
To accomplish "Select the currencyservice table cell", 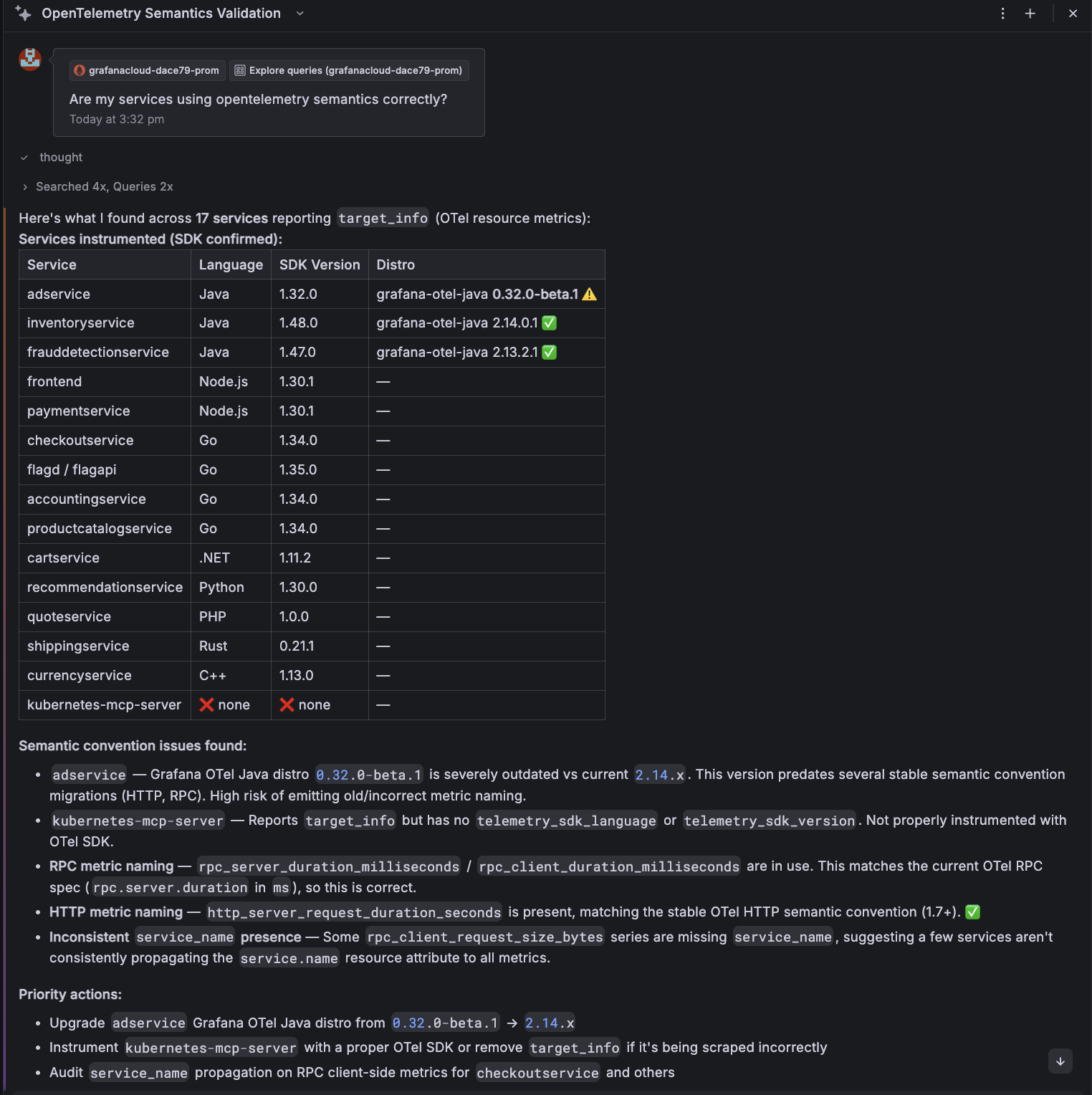I will pos(105,676).
